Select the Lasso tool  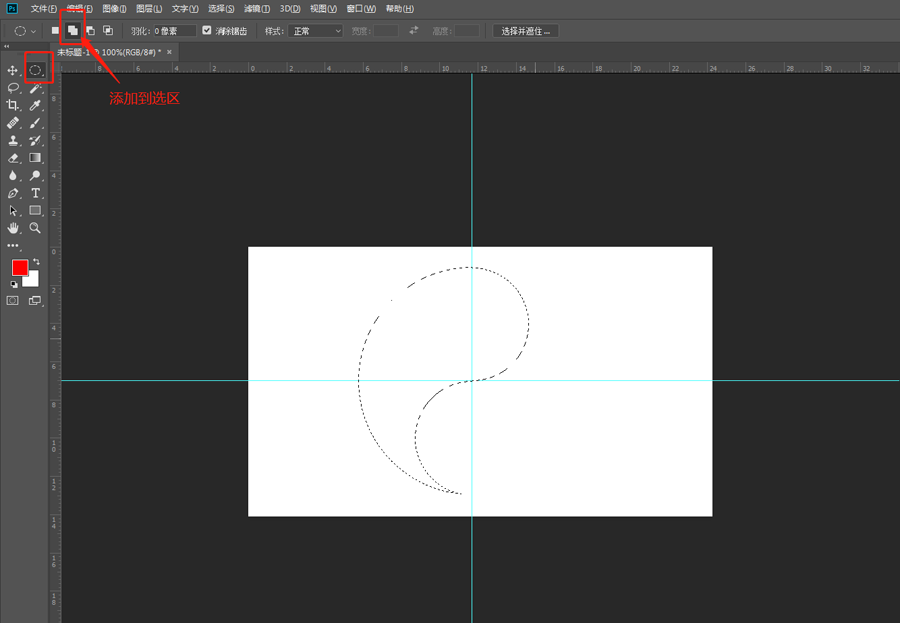(13, 88)
